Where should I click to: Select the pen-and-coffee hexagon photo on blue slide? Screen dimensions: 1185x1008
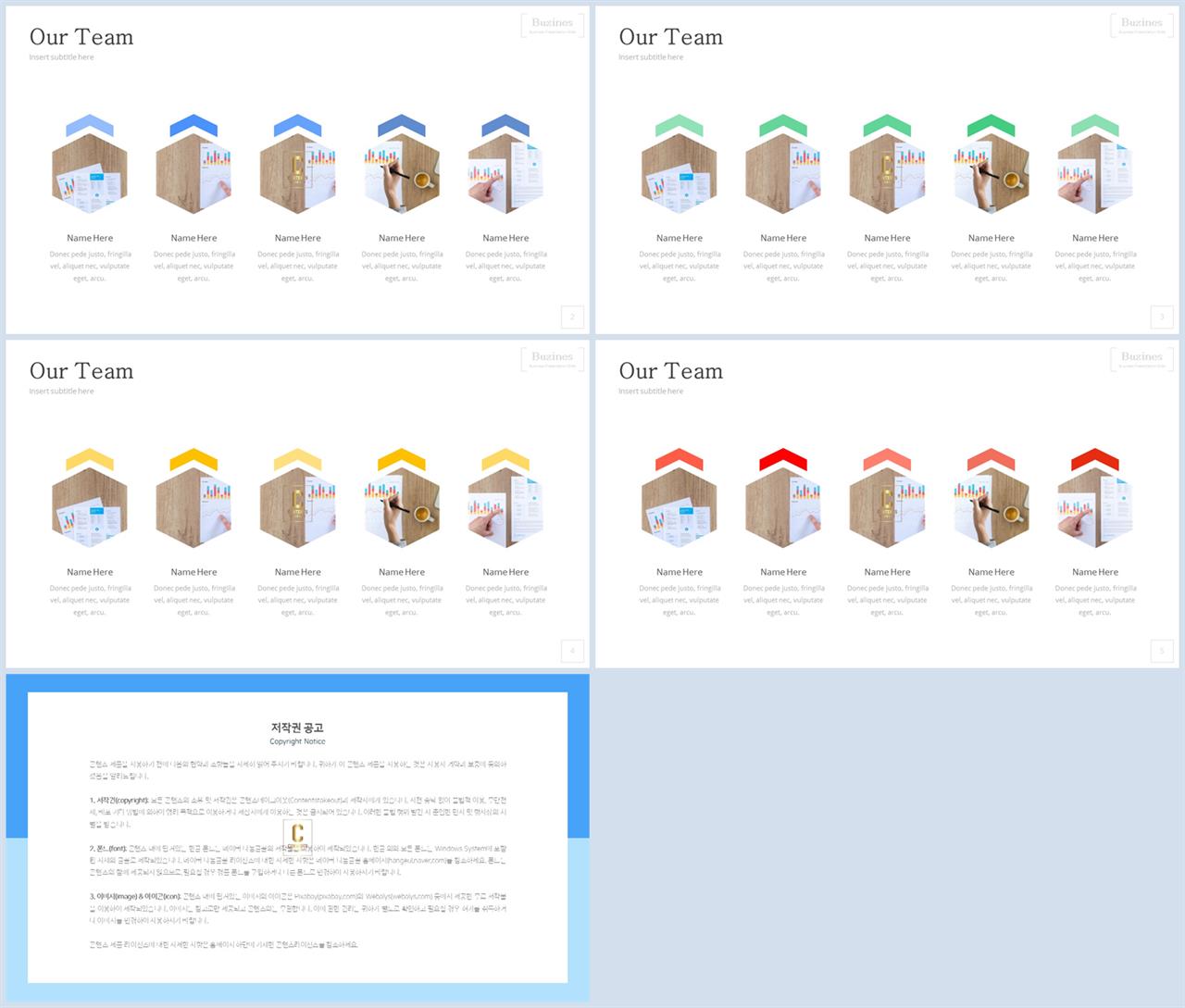pos(402,173)
